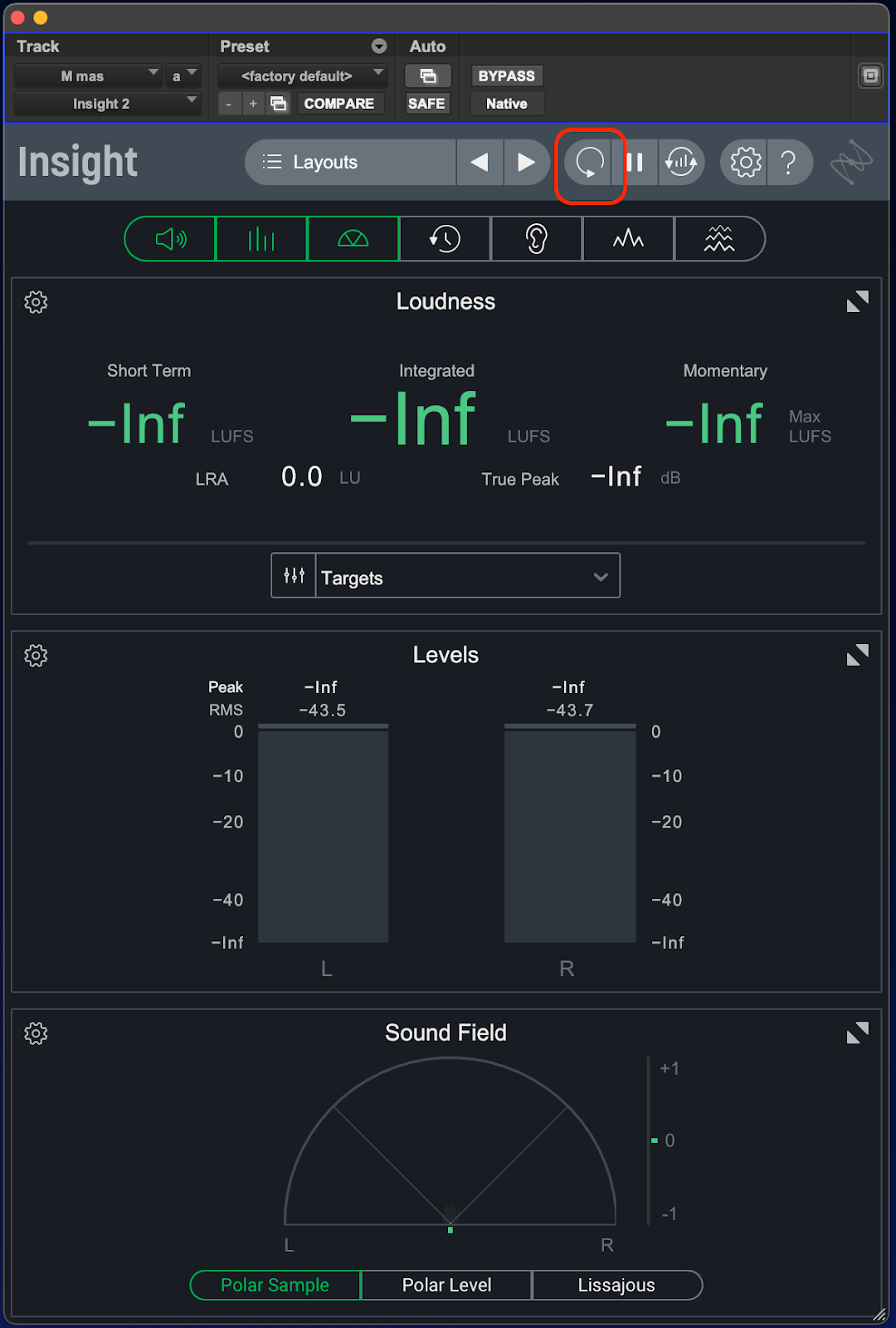896x1328 pixels.
Task: Click the Native button
Action: click(507, 104)
